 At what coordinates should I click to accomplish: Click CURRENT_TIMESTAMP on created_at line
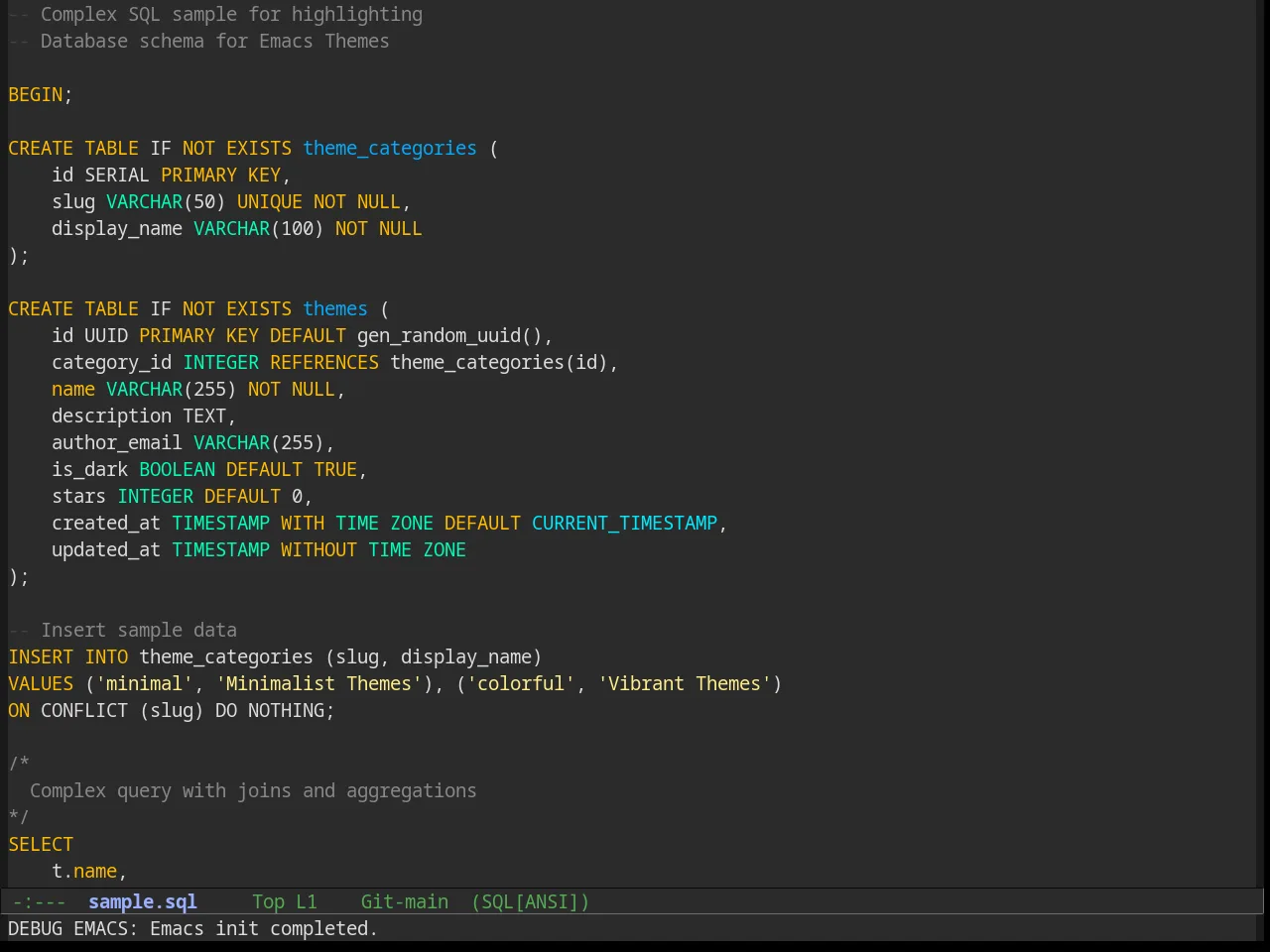pos(624,523)
